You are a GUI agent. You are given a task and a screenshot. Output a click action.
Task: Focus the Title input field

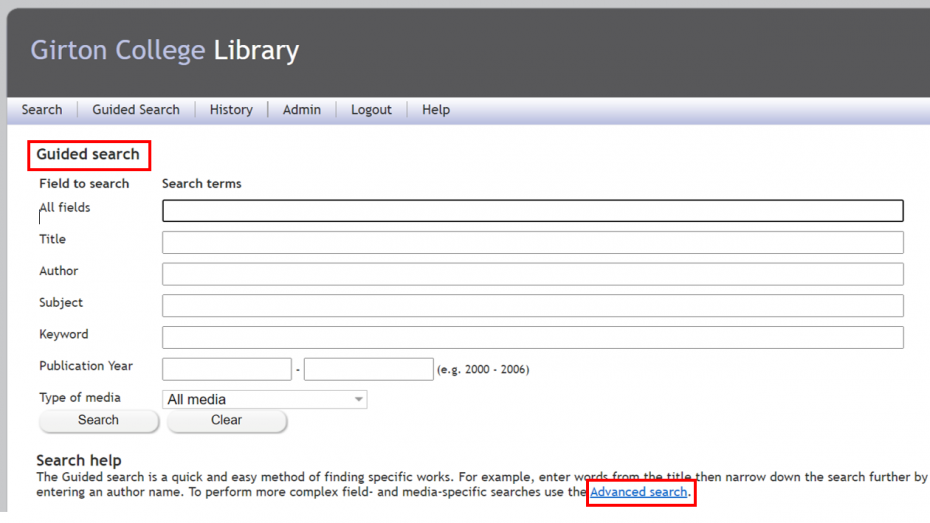pyautogui.click(x=532, y=242)
